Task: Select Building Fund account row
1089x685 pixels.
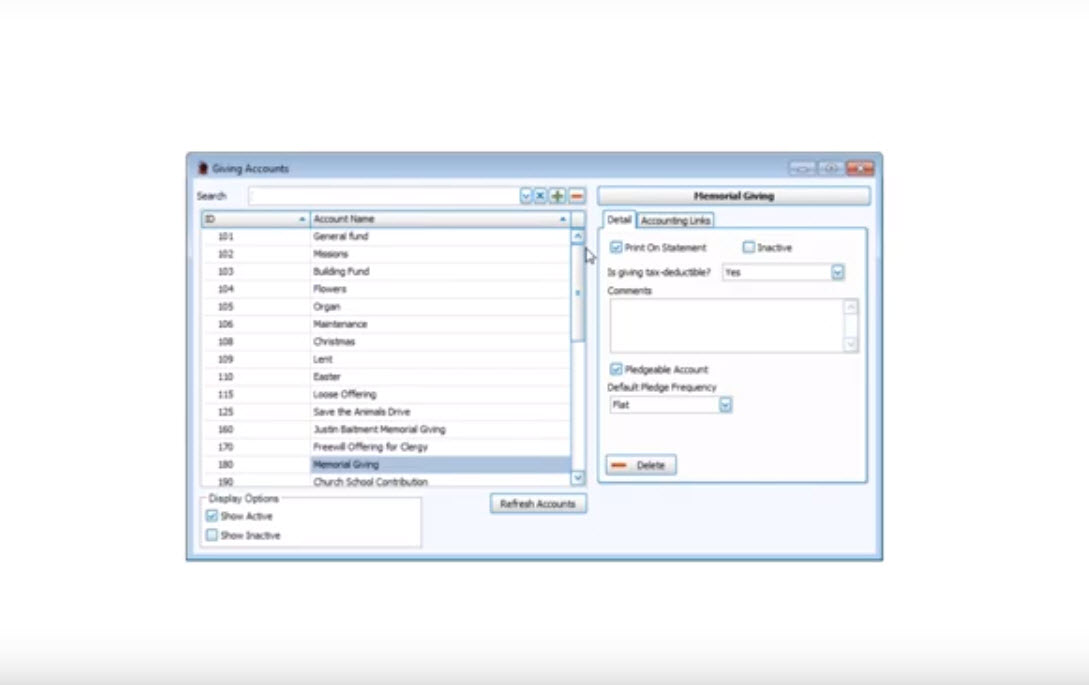Action: pyautogui.click(x=342, y=272)
